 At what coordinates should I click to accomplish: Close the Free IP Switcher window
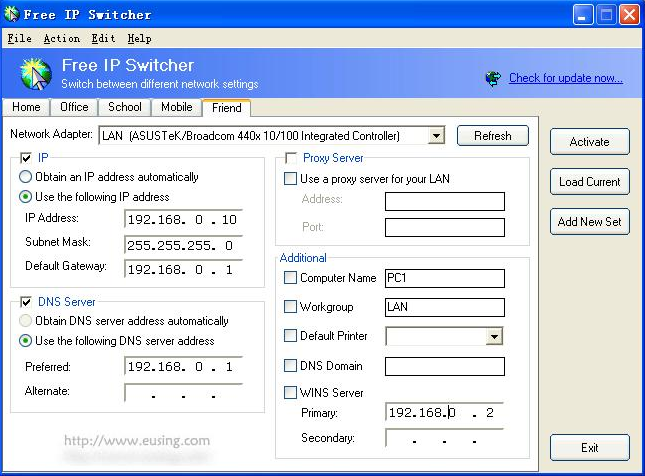point(629,15)
